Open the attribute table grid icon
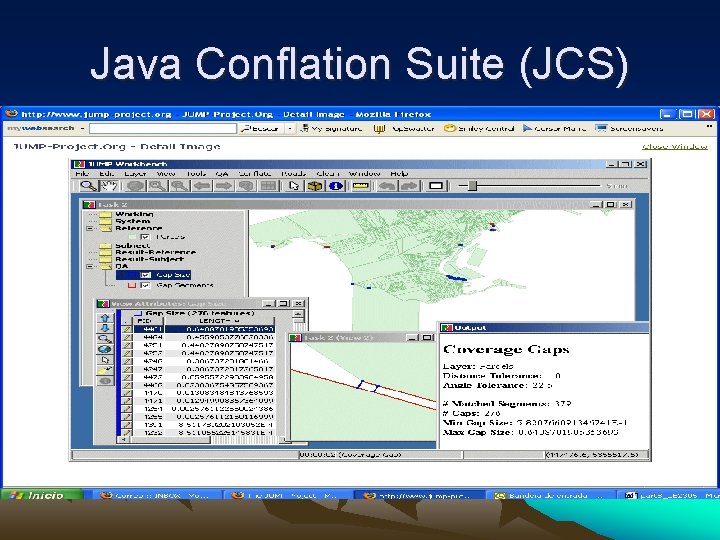 click(x=269, y=186)
